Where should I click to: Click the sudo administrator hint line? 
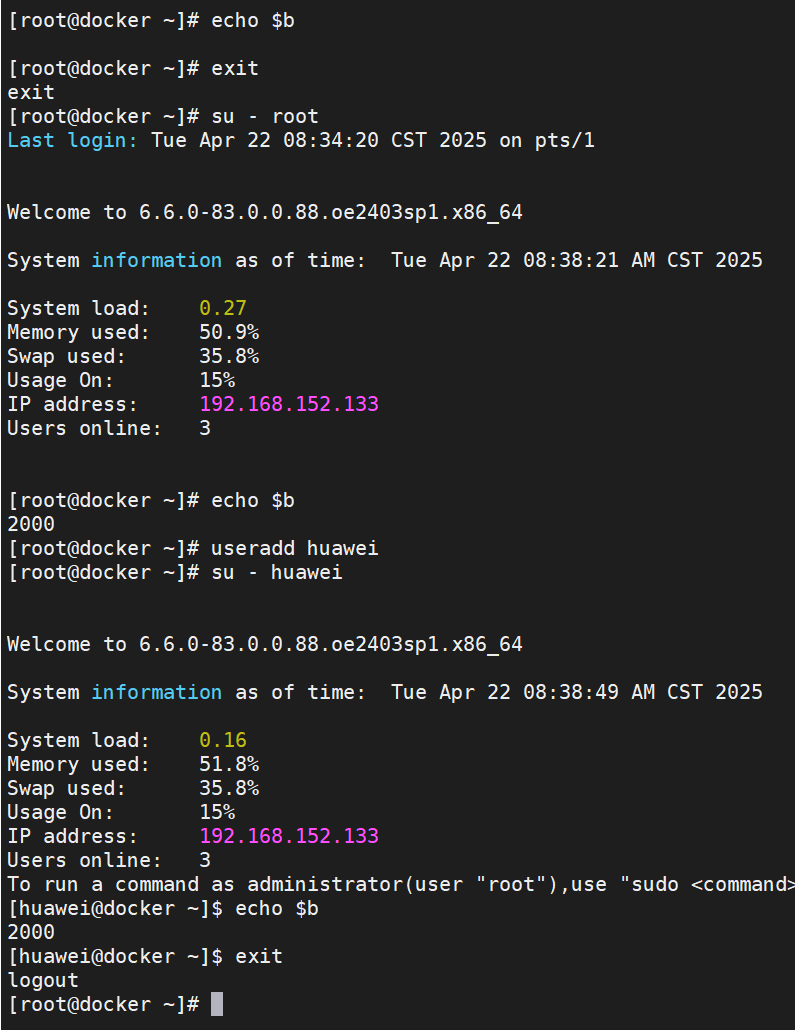pos(400,884)
